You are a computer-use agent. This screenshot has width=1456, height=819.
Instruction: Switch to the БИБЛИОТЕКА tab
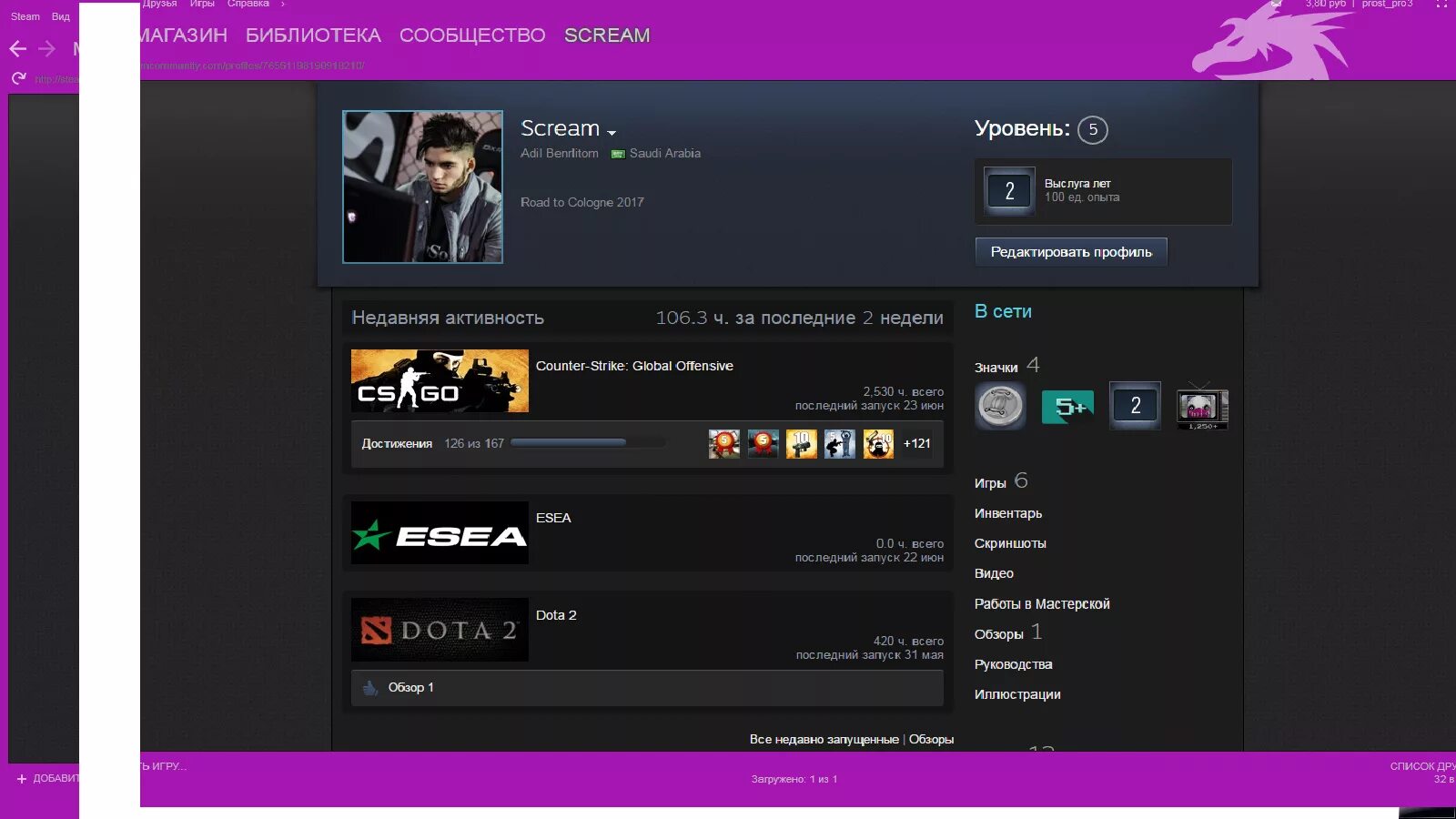[x=313, y=35]
